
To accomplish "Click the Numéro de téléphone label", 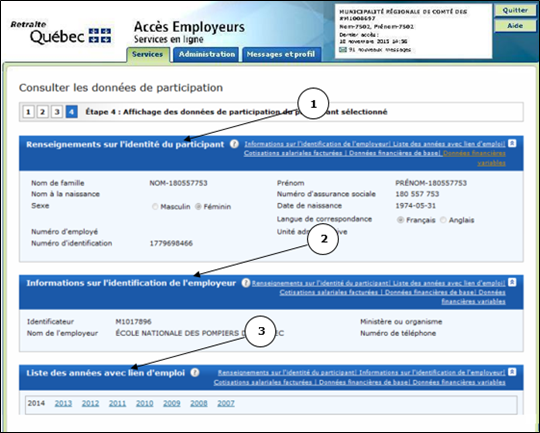I will click(398, 333).
